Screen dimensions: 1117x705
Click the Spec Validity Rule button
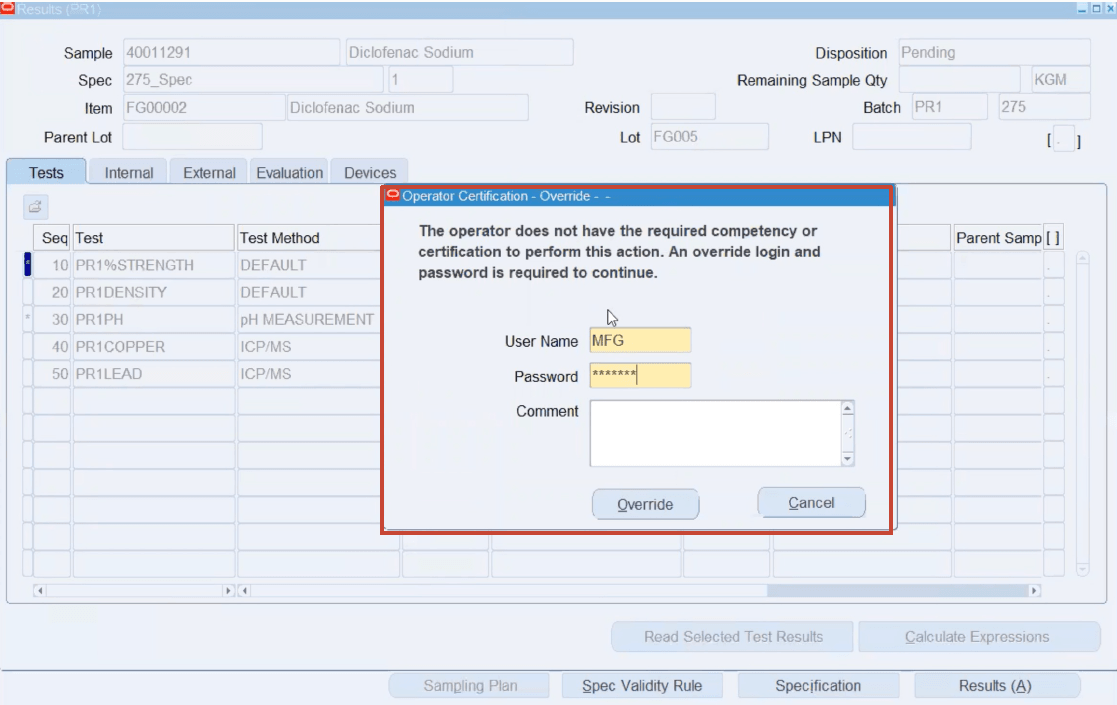point(642,686)
